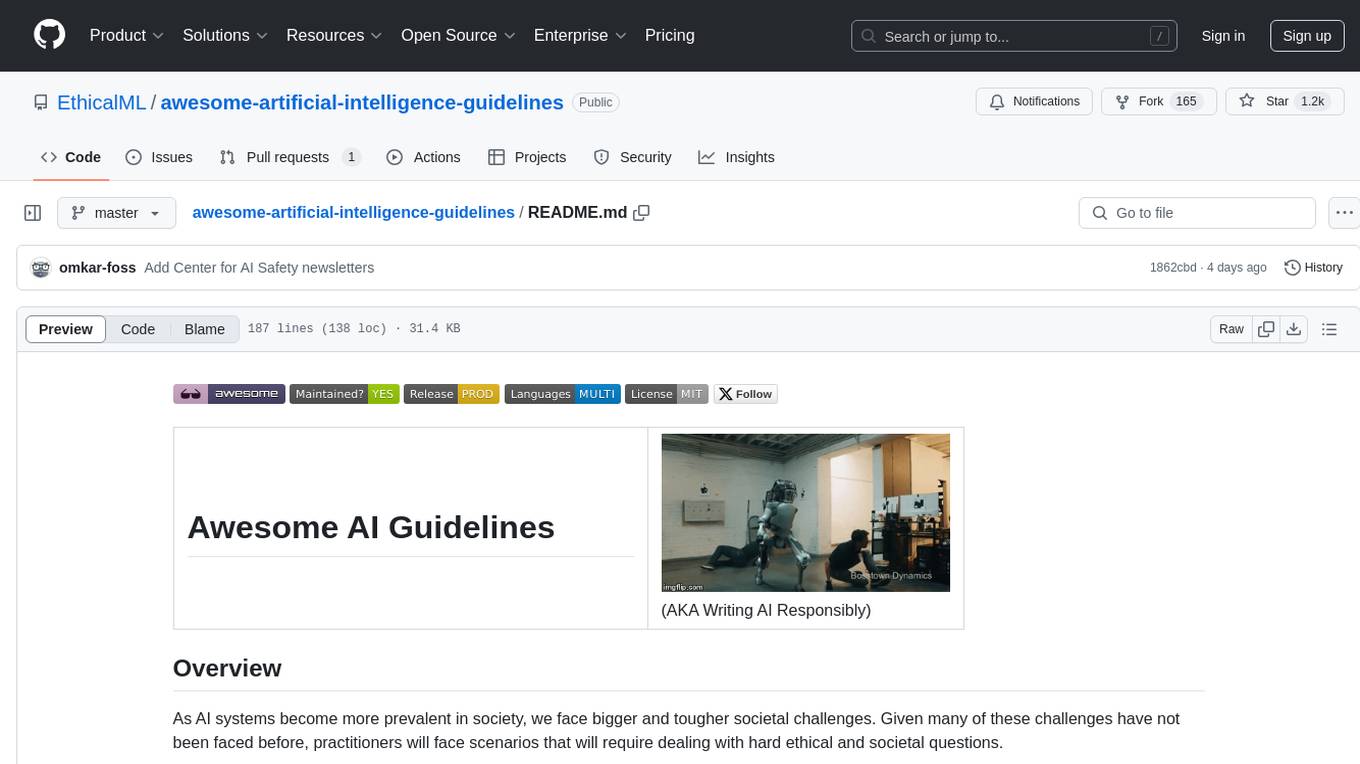Open commit message Add Center for AI Safety newsletters
Screen dimensions: 1360x764
(259, 268)
